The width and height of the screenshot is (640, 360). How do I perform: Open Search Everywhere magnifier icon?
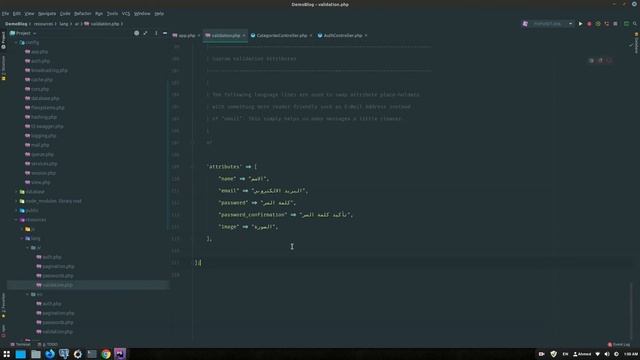[635, 24]
